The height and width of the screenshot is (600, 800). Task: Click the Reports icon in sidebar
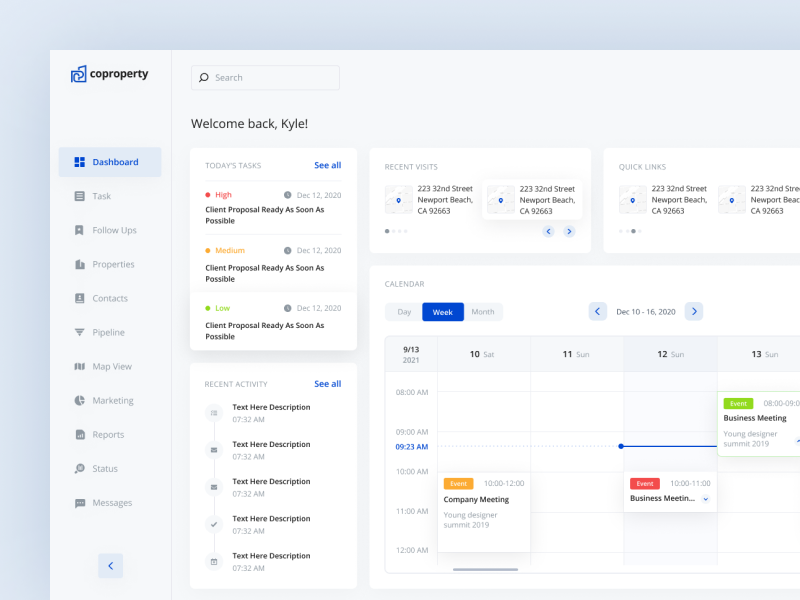click(80, 435)
